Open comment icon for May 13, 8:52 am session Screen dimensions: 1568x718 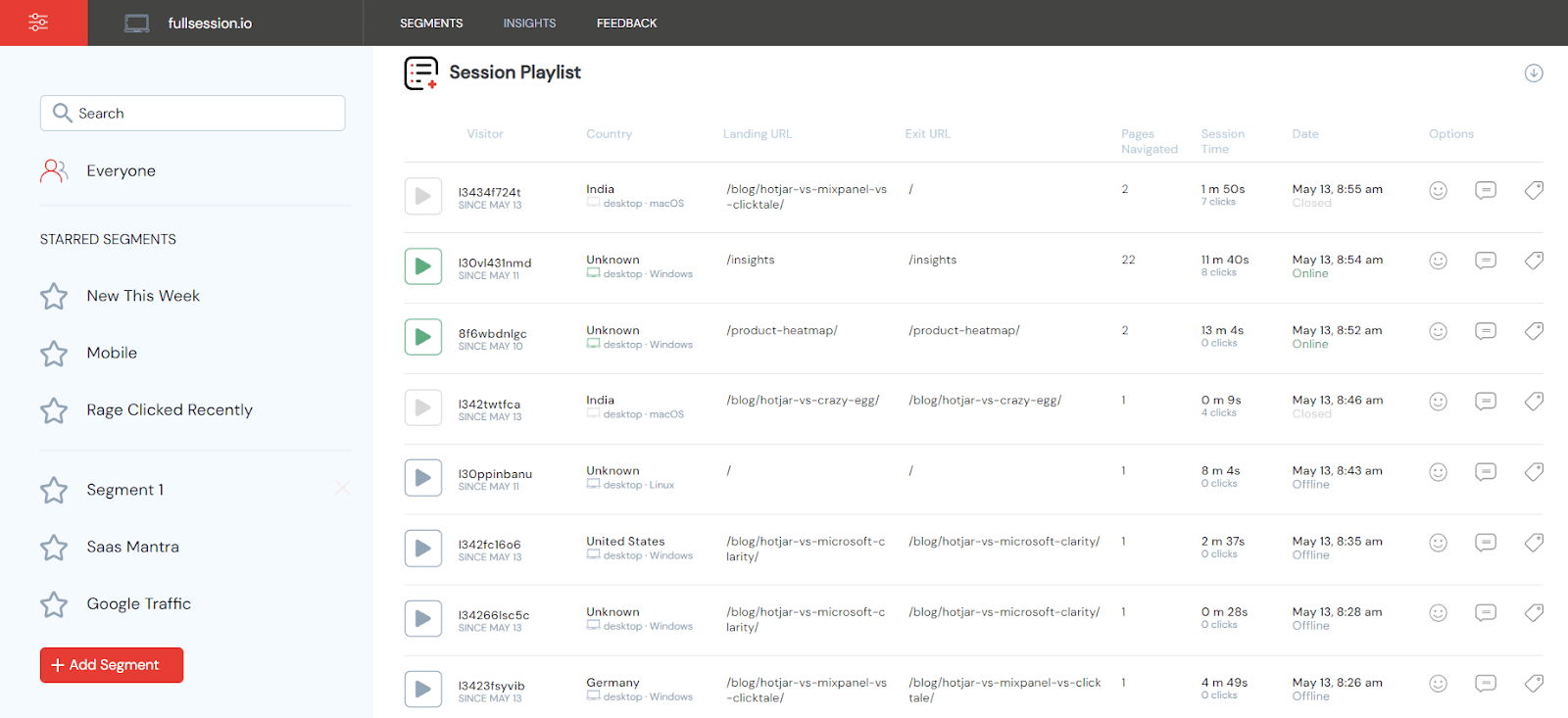[1486, 331]
